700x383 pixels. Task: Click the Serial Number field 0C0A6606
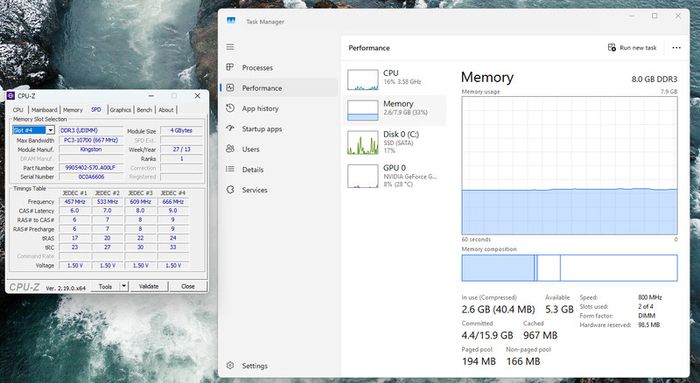pyautogui.click(x=91, y=177)
